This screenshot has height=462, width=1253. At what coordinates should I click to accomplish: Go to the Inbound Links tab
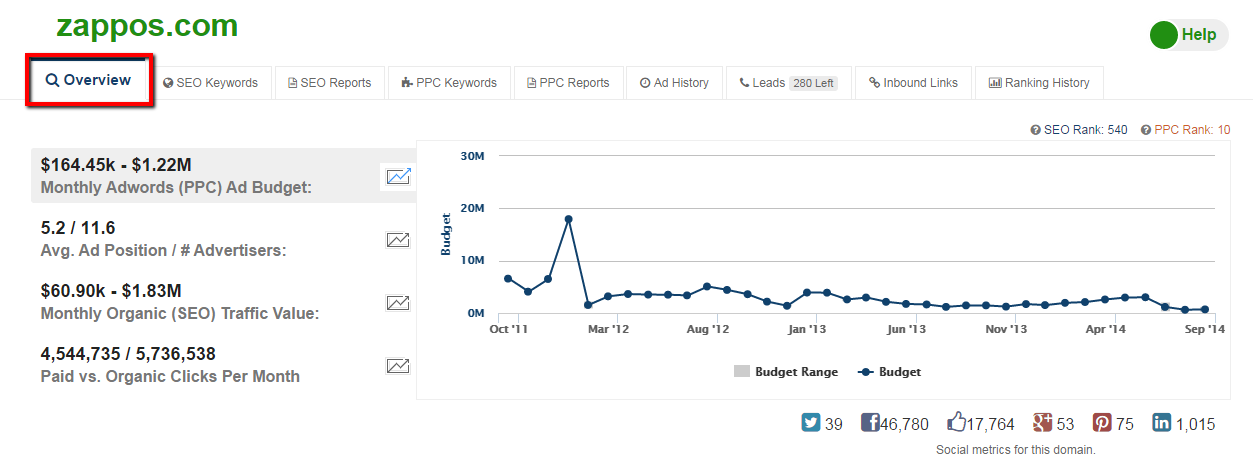[x=913, y=83]
